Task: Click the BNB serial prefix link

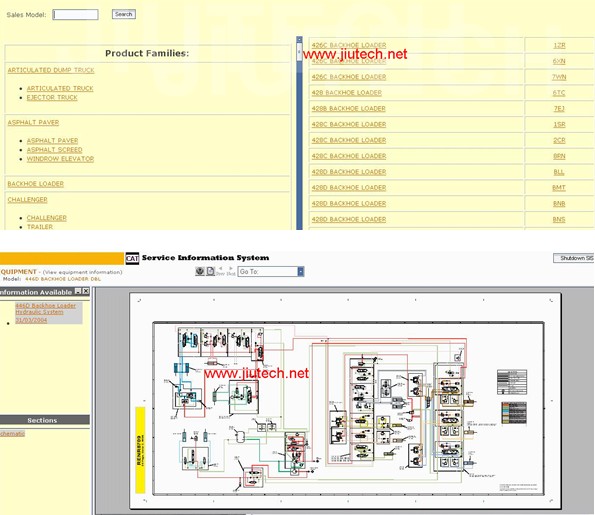Action: [559, 204]
